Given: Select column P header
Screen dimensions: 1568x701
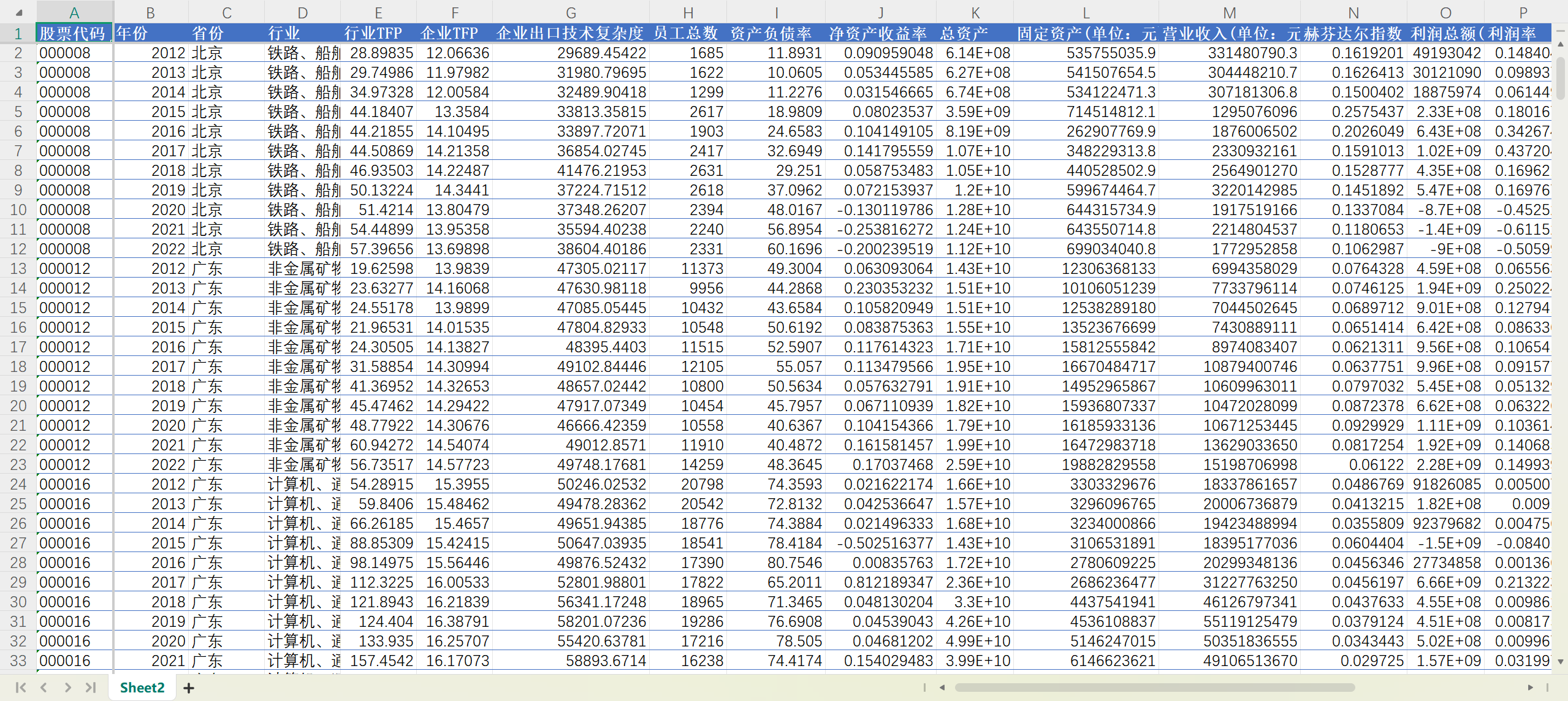Looking at the screenshot, I should (x=1523, y=13).
